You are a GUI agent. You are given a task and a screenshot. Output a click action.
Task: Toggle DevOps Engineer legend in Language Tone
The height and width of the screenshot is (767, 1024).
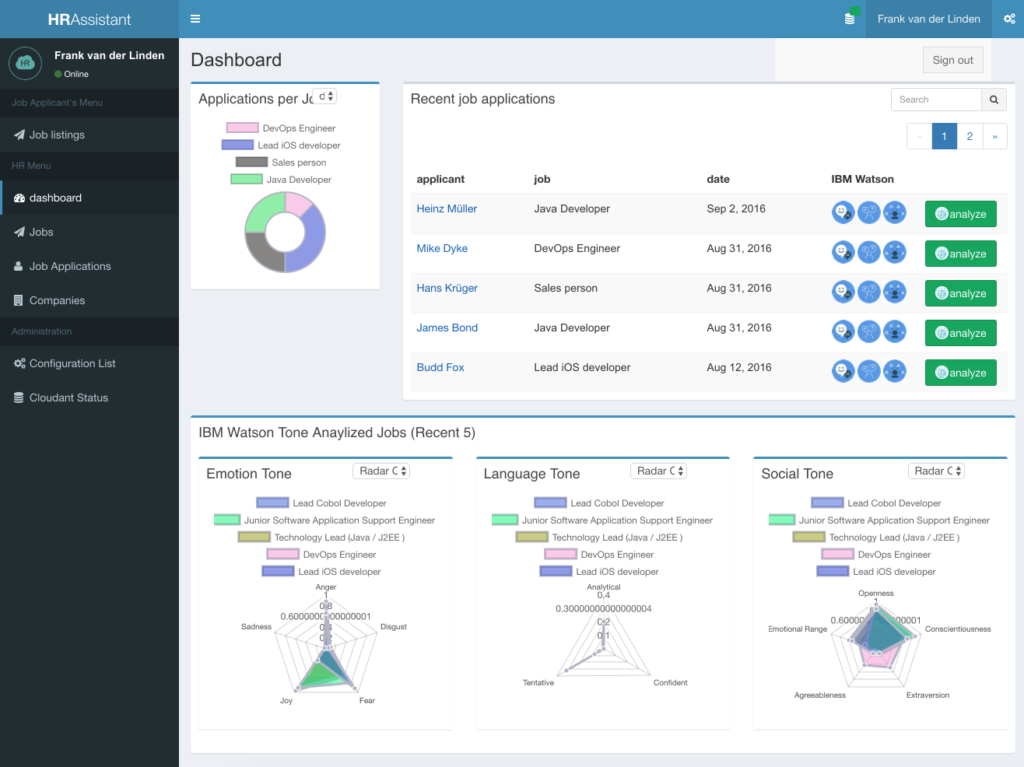tap(599, 554)
